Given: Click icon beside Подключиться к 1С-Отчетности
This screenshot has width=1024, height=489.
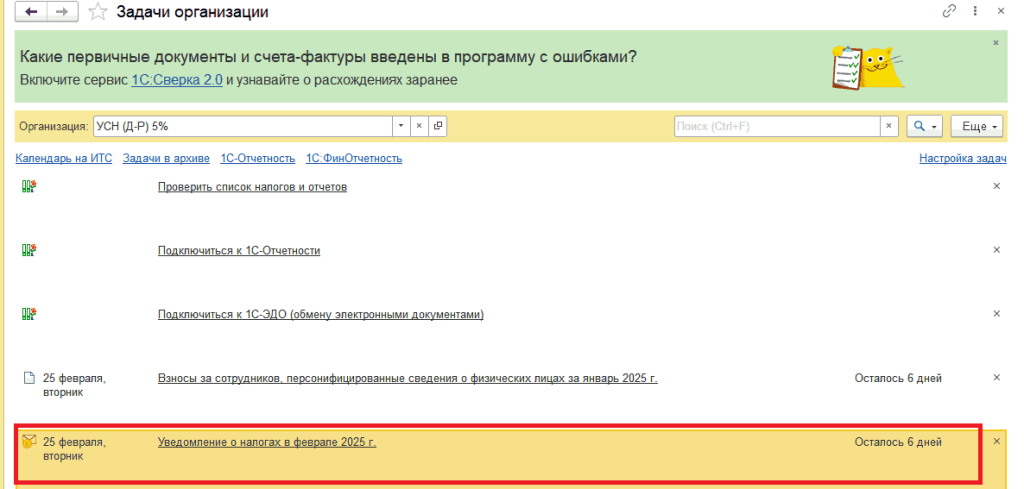Looking at the screenshot, I should (x=28, y=250).
